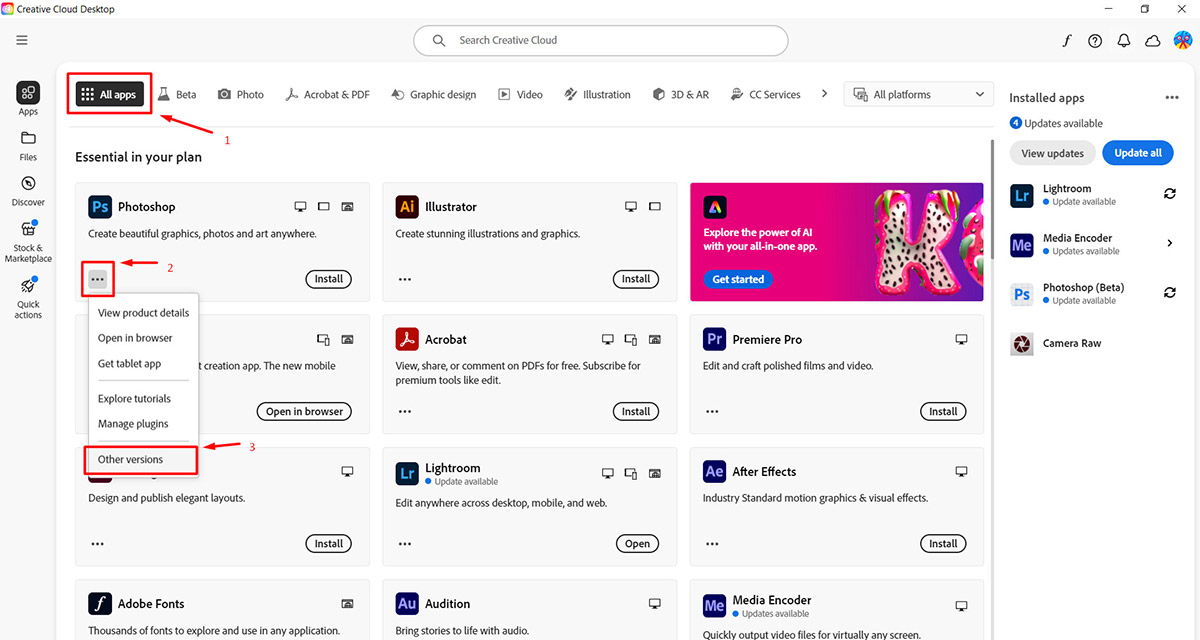Open more options for Illustrator card

tap(405, 280)
